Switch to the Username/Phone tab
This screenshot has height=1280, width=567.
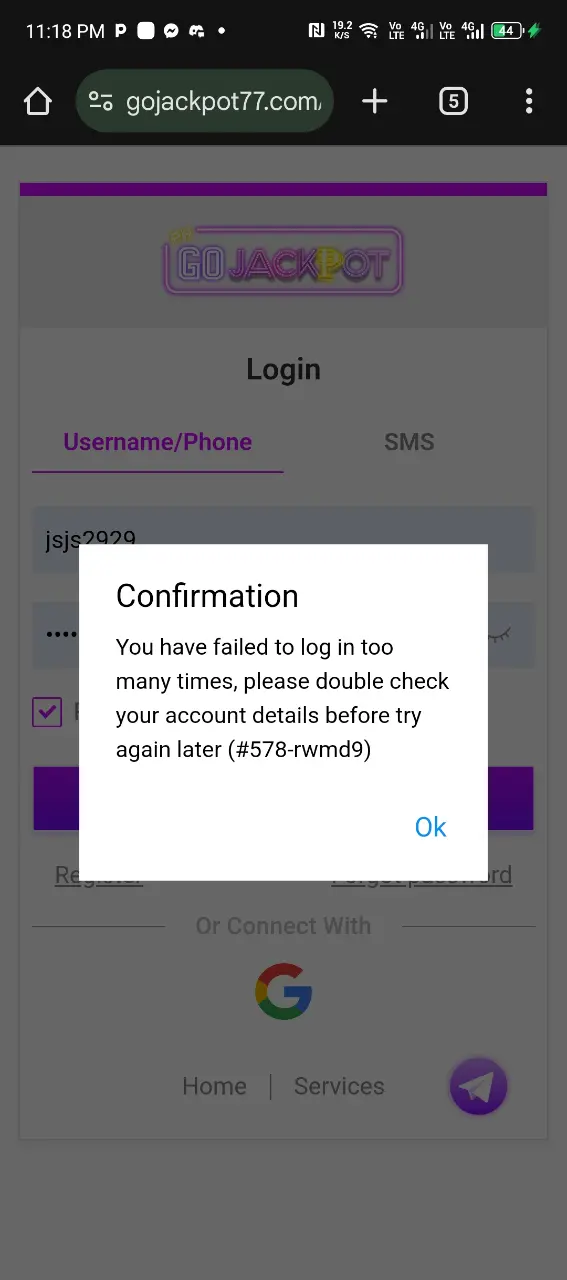coord(158,442)
